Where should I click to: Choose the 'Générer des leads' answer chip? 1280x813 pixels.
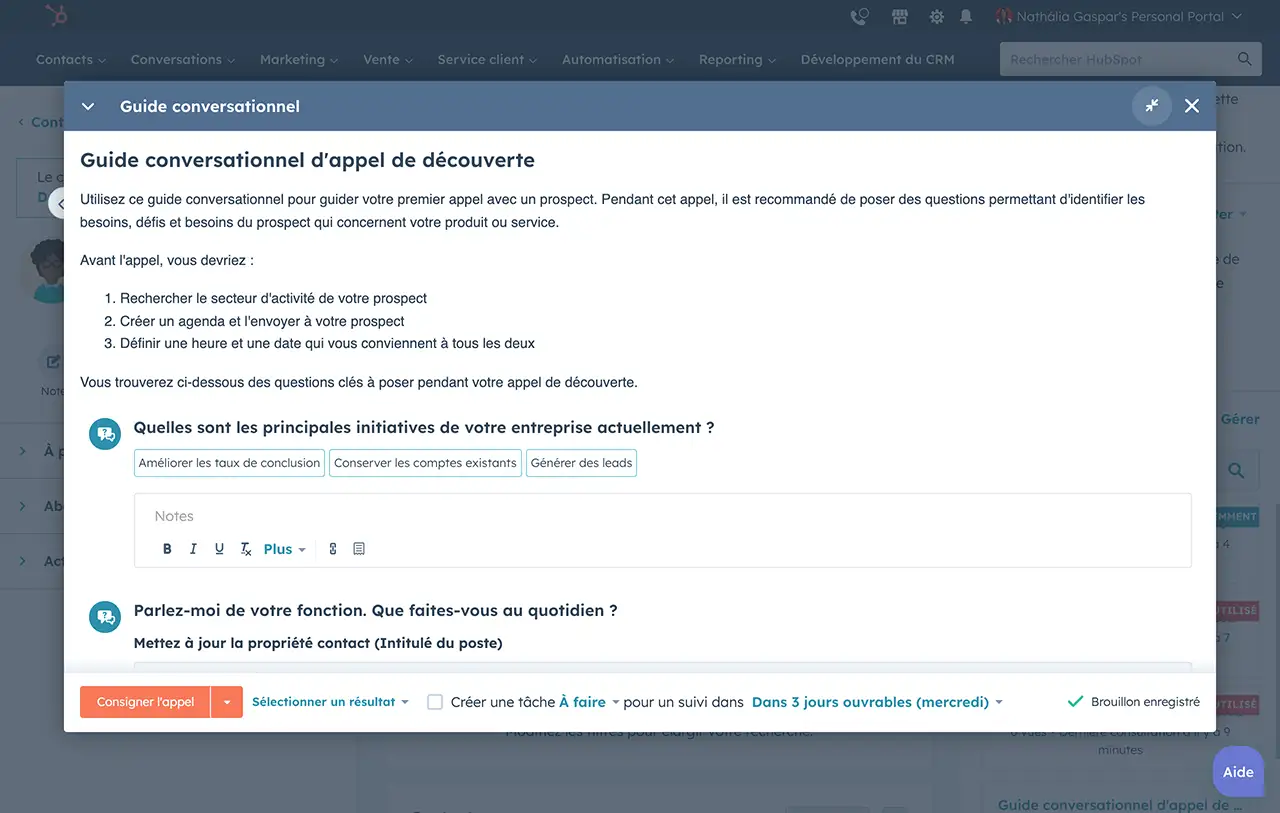click(x=581, y=463)
